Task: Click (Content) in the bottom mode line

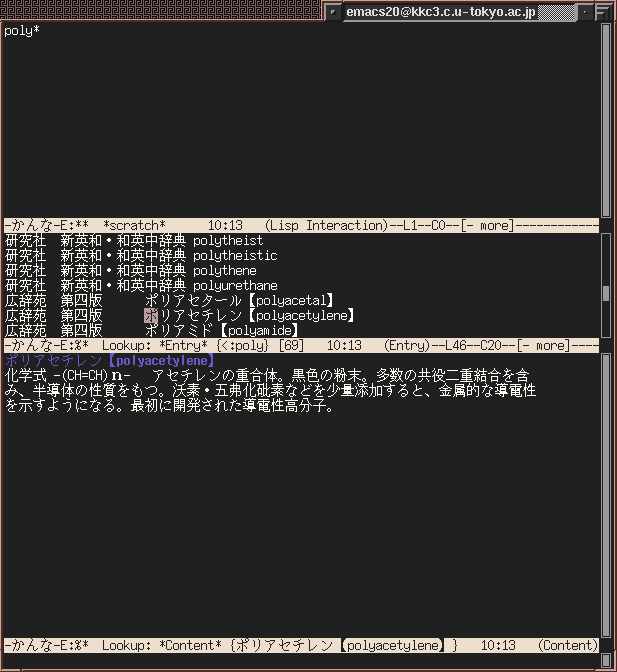Action: pyautogui.click(x=568, y=645)
